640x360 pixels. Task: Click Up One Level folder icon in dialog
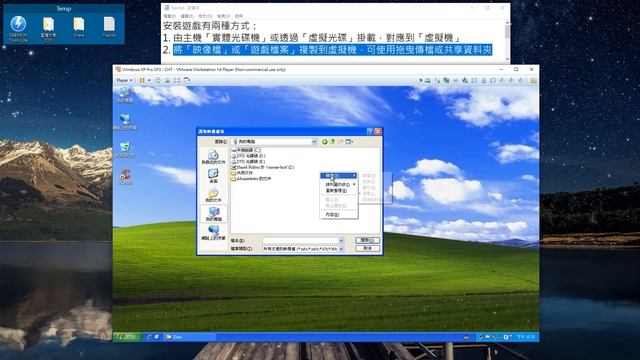tap(332, 142)
